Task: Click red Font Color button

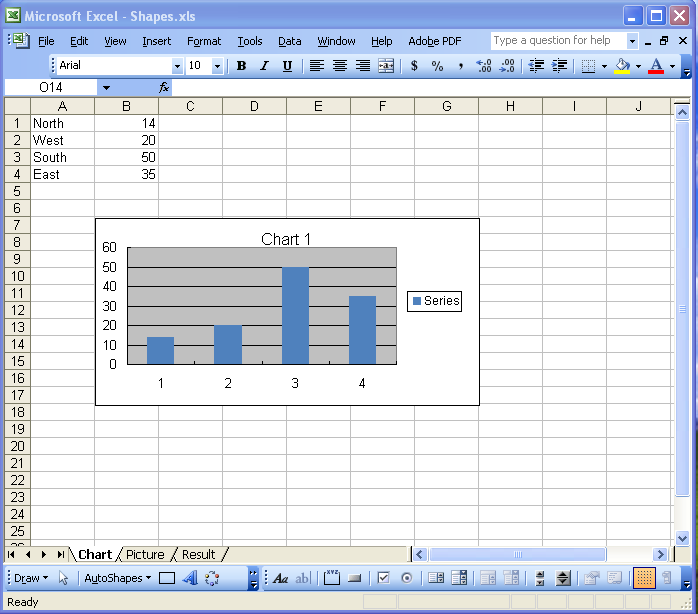Action: [656, 66]
